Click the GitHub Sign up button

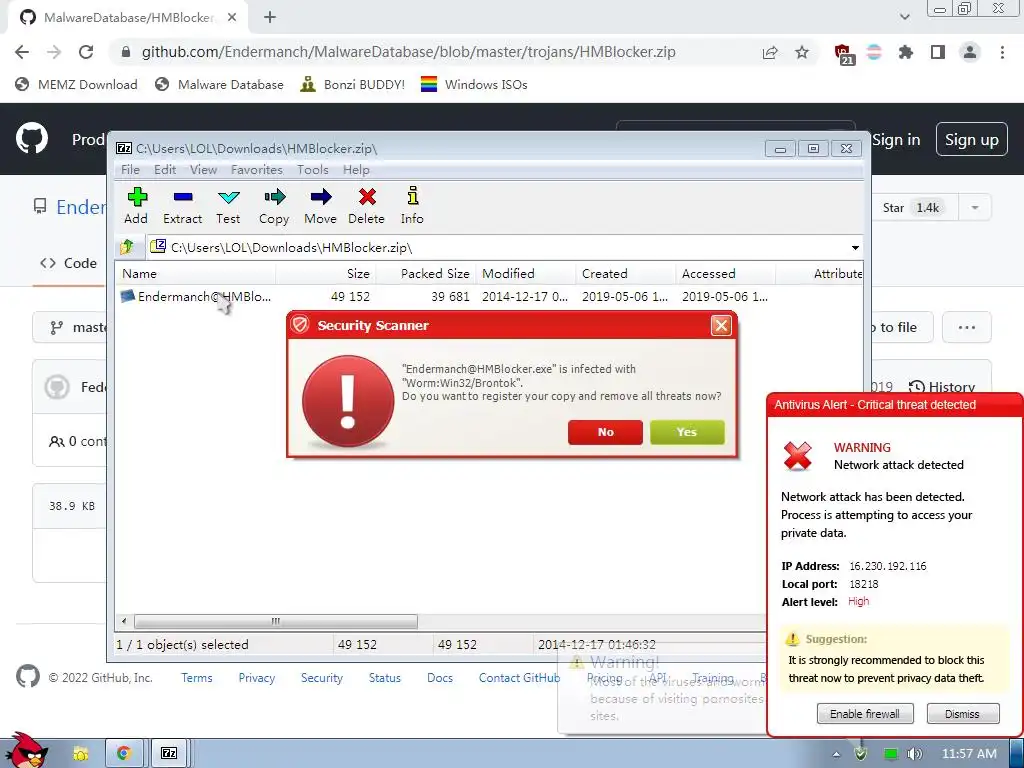pyautogui.click(x=971, y=140)
